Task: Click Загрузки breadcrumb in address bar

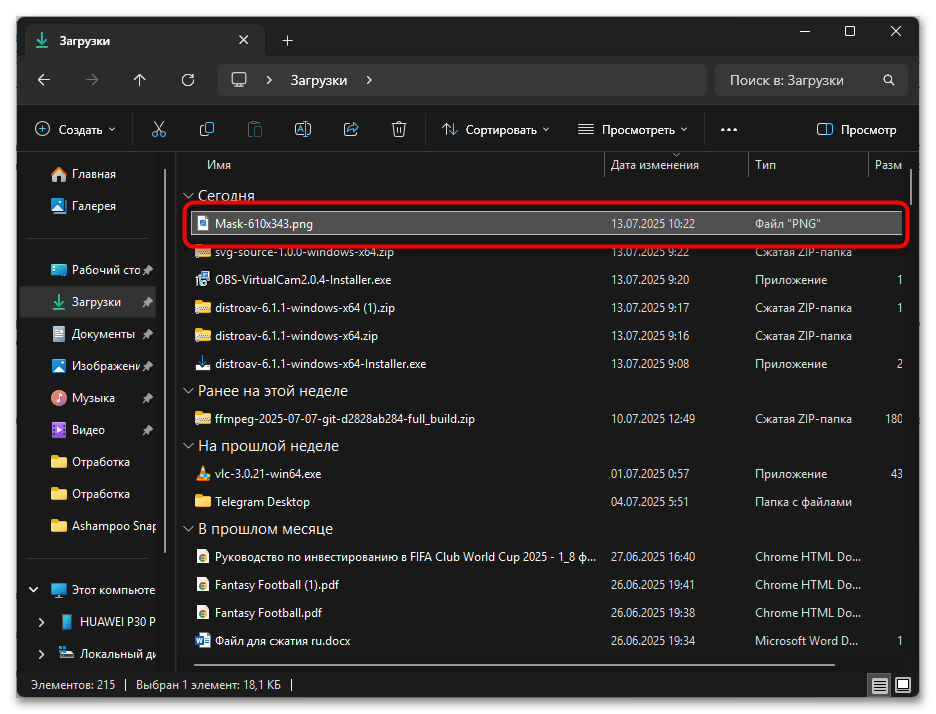Action: 319,80
